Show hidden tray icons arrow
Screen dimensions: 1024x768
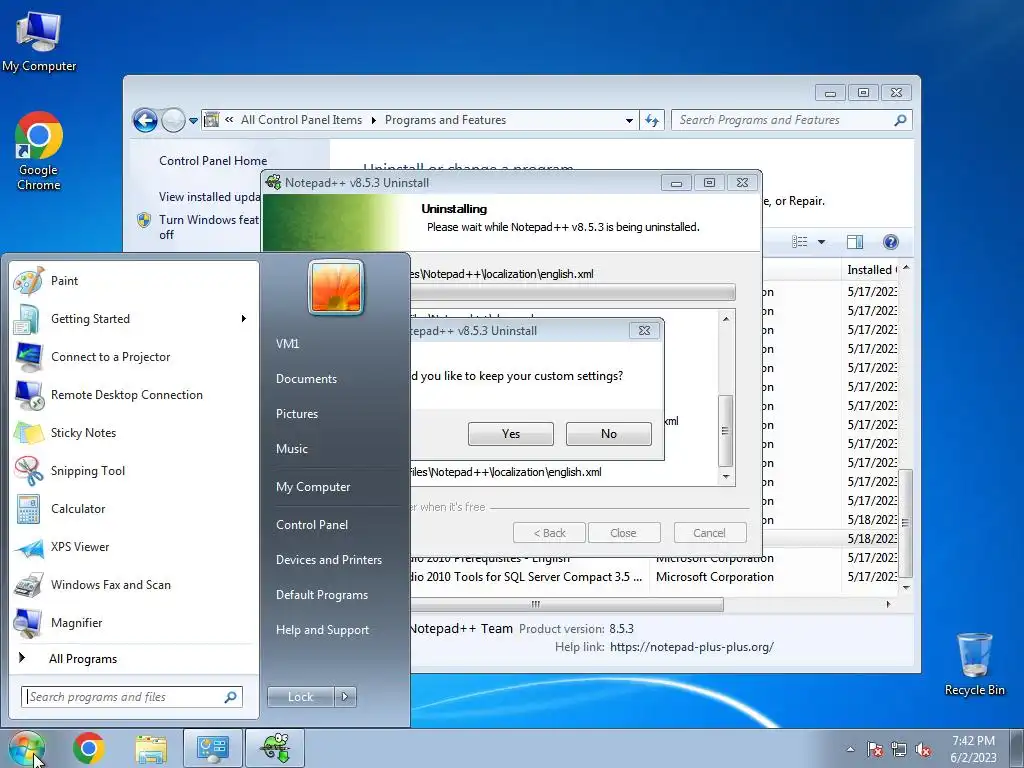(x=850, y=750)
